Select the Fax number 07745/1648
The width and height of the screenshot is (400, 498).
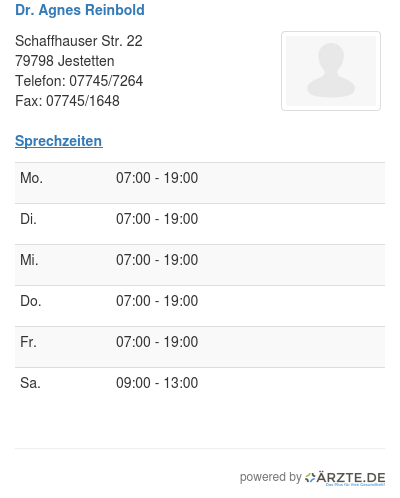pos(83,101)
